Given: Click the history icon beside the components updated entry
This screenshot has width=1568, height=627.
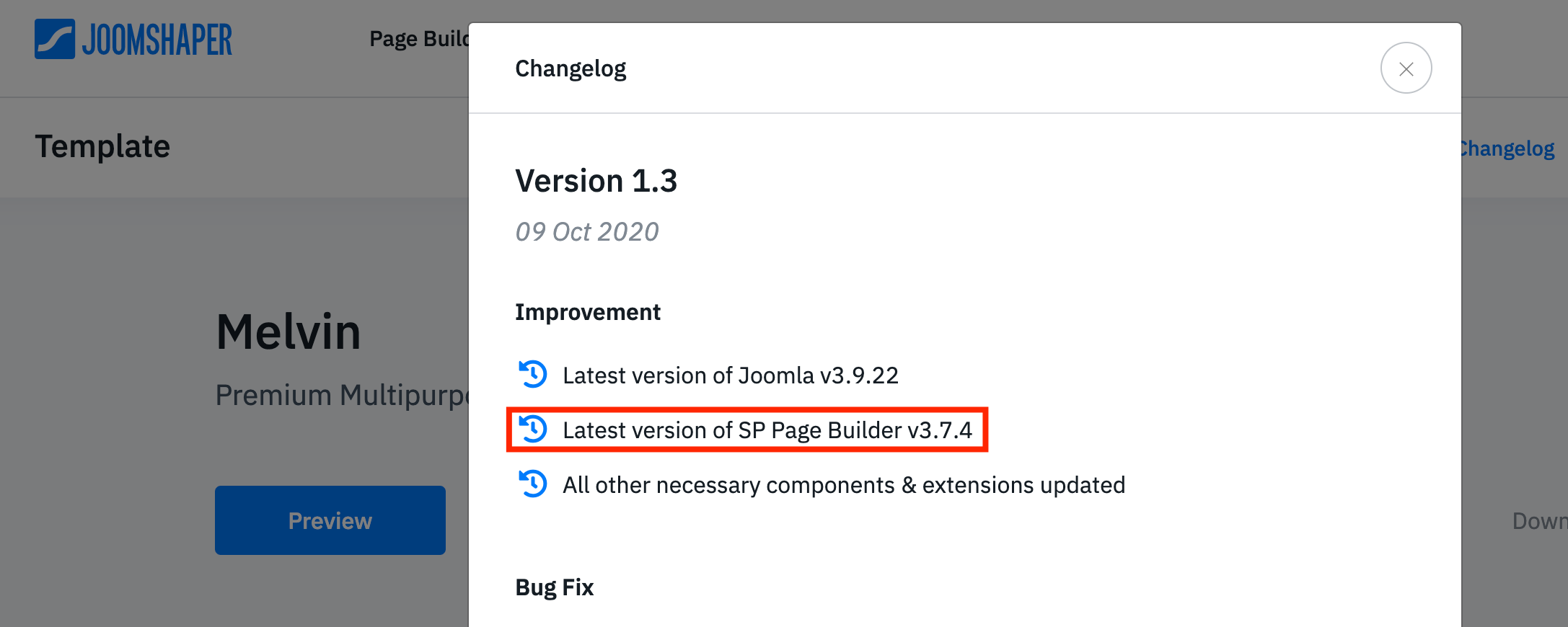Looking at the screenshot, I should click(x=533, y=484).
